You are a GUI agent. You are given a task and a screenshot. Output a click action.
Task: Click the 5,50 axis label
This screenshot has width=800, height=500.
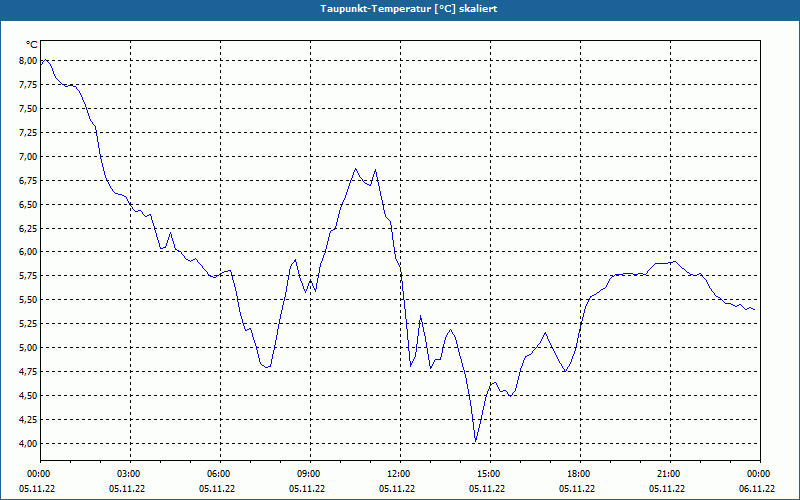coord(28,300)
